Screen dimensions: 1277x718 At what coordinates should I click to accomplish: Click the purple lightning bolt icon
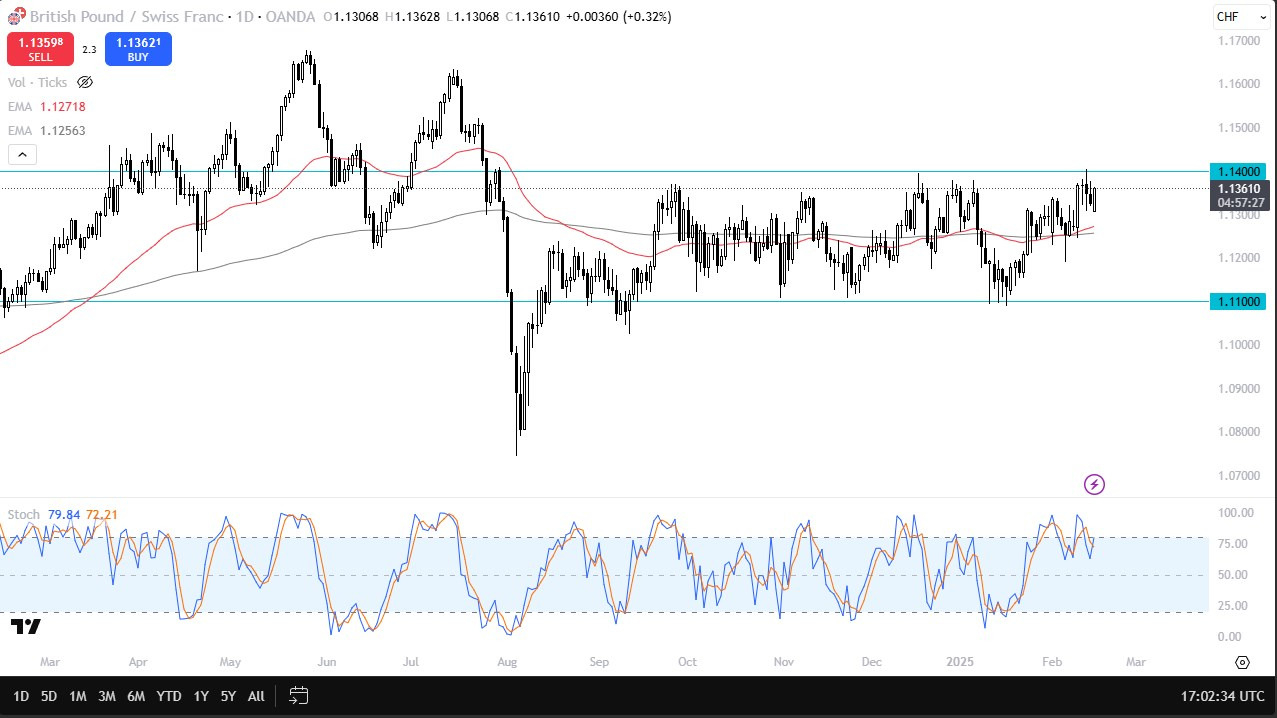(1094, 485)
